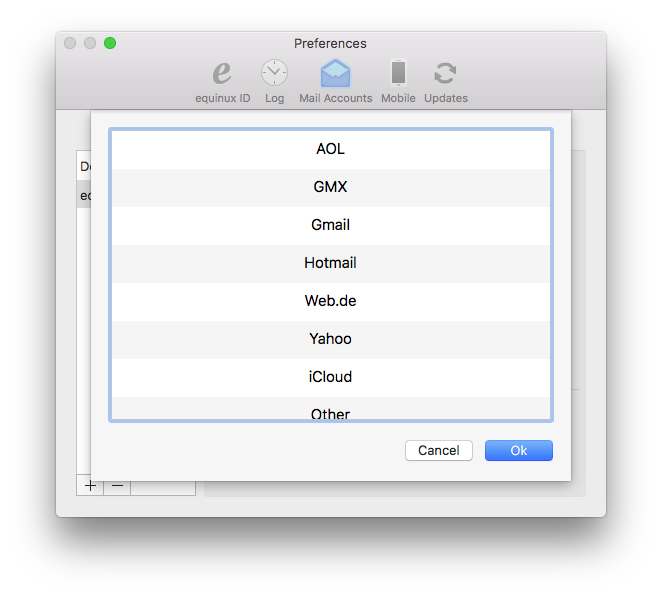
Task: Select iCloud as the mail provider
Action: 331,377
